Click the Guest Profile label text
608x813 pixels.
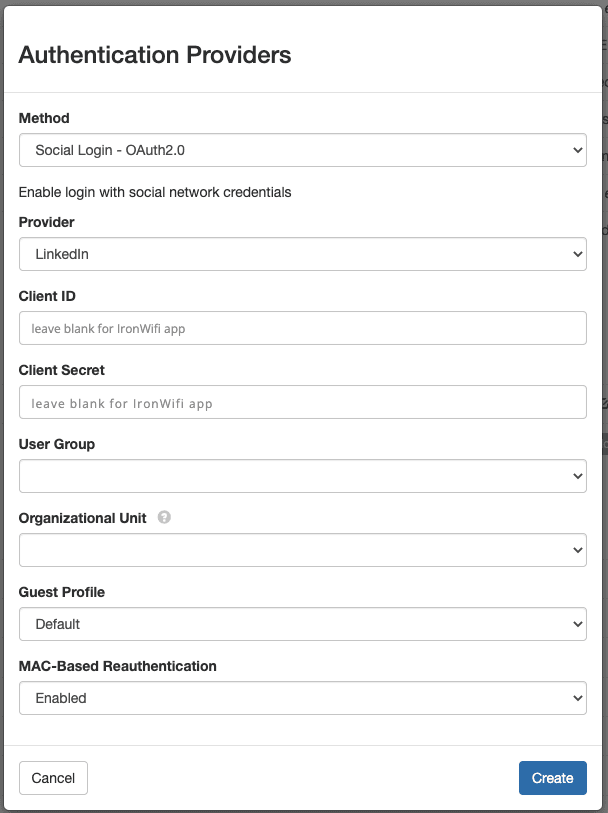tap(62, 592)
